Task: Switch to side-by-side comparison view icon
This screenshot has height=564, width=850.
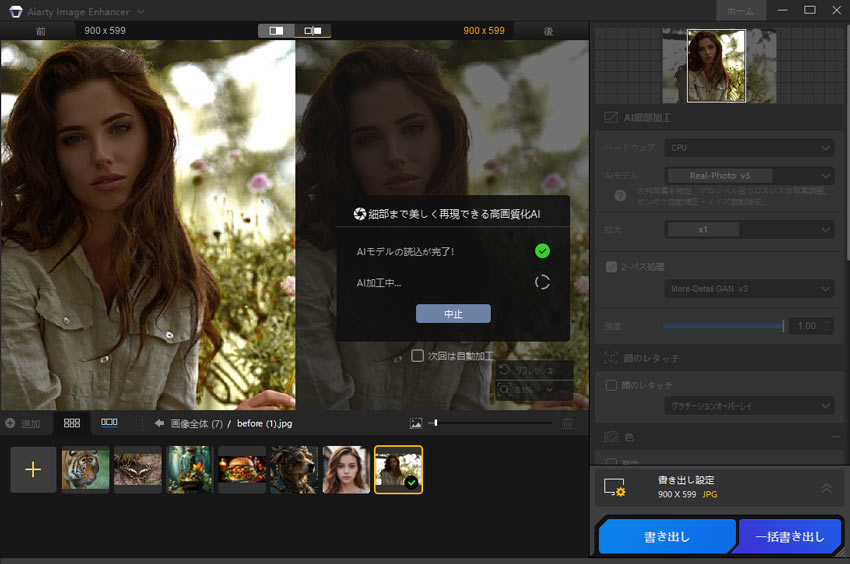Action: pos(312,31)
